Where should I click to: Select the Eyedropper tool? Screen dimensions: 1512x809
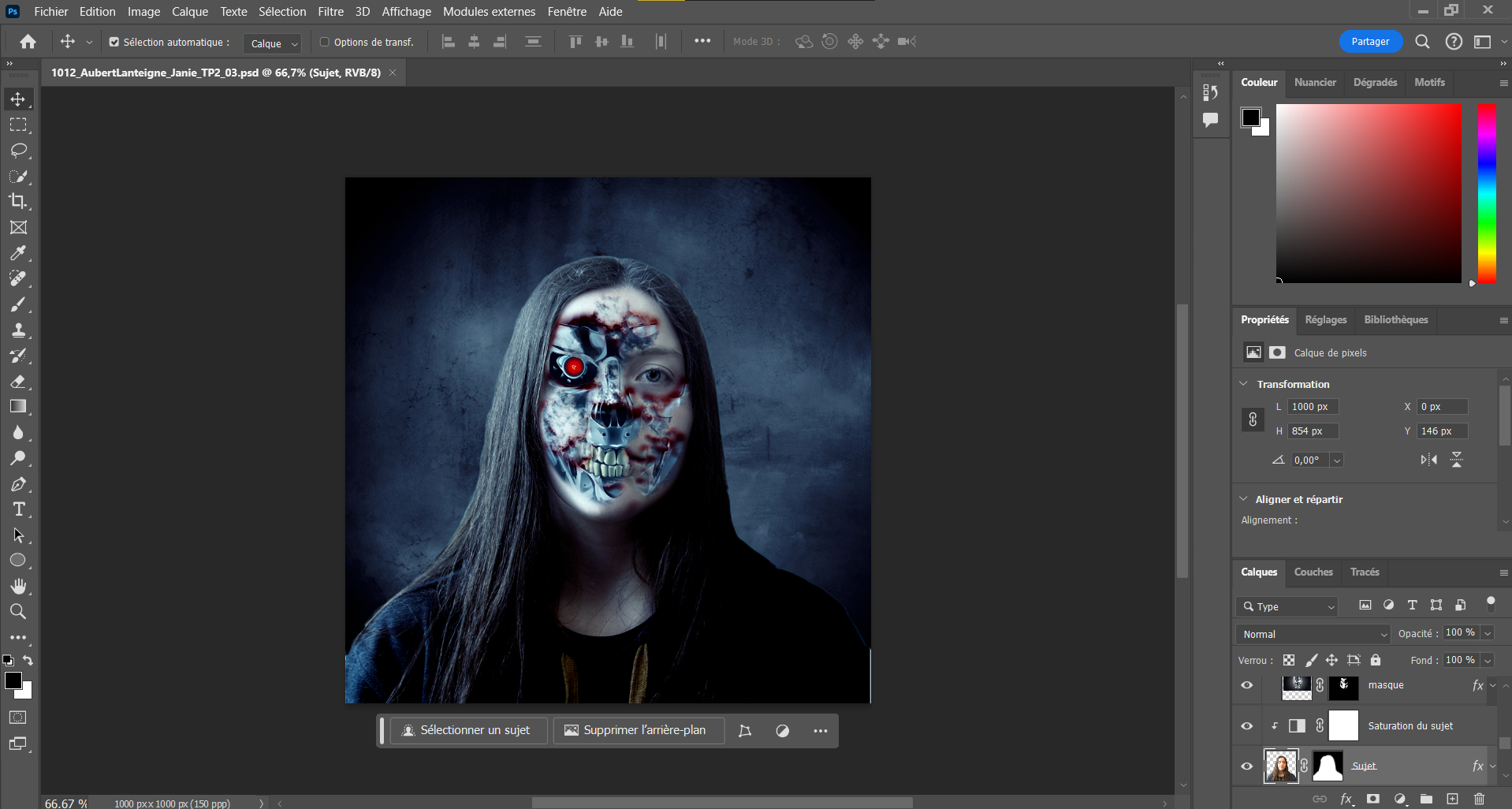click(x=18, y=253)
